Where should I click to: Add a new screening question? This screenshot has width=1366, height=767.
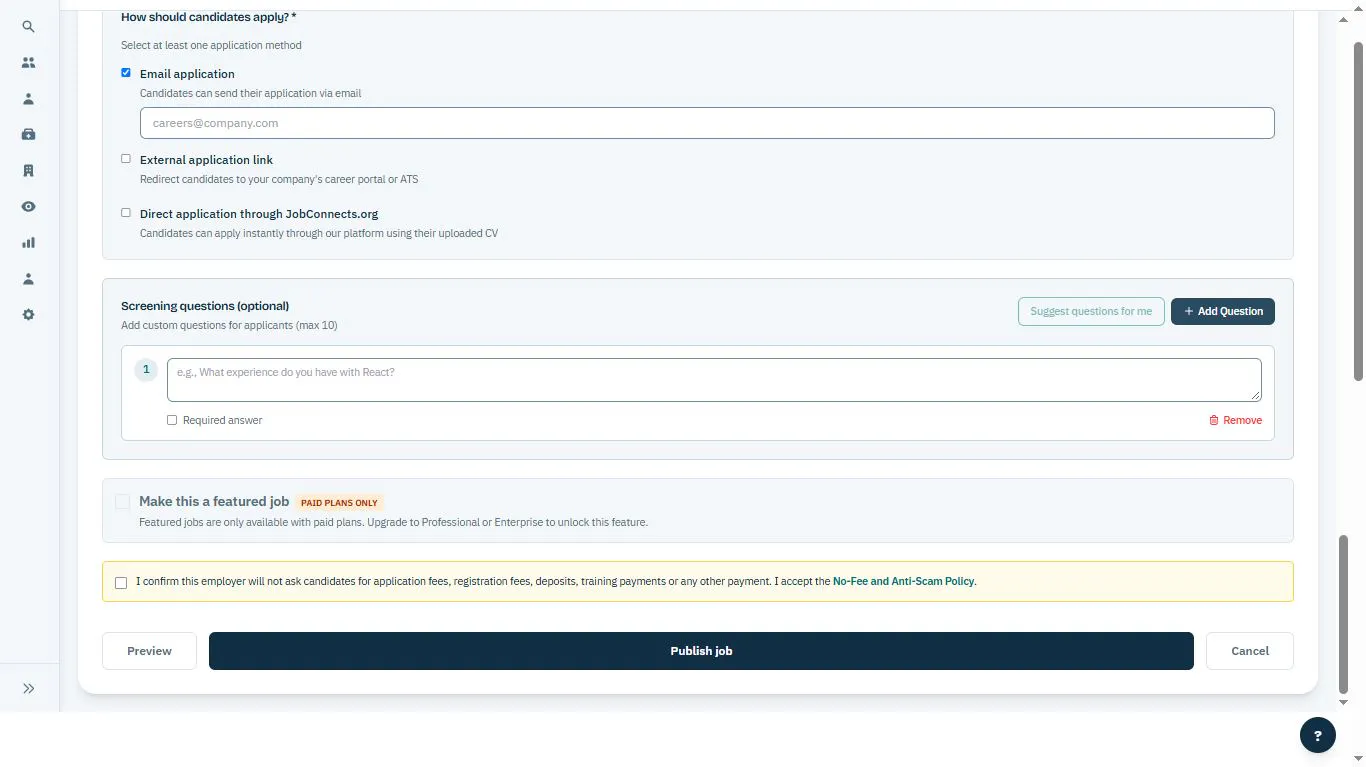coord(1223,311)
